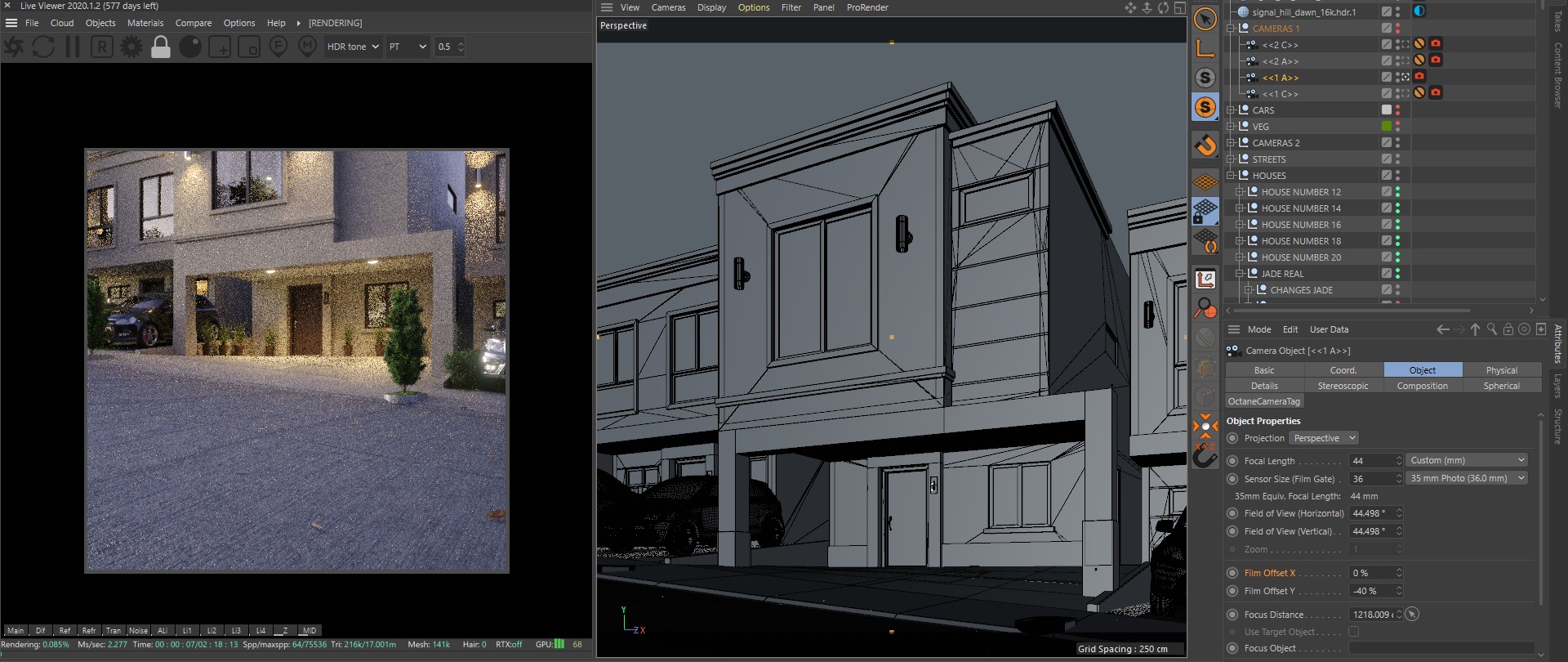Click the viewport move camera icon
This screenshot has height=662, width=1568.
[1130, 8]
